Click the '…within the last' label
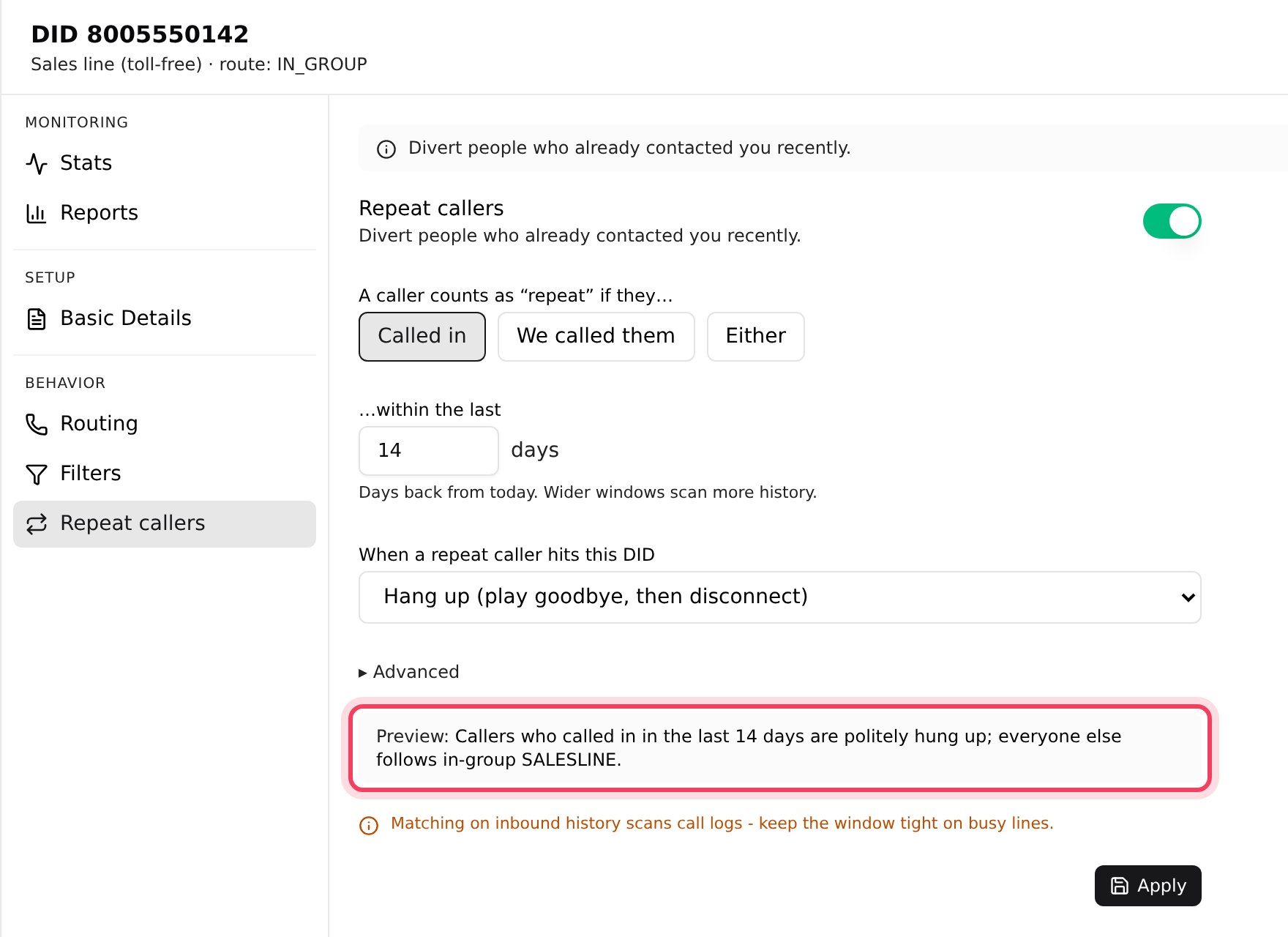1288x937 pixels. (x=430, y=410)
